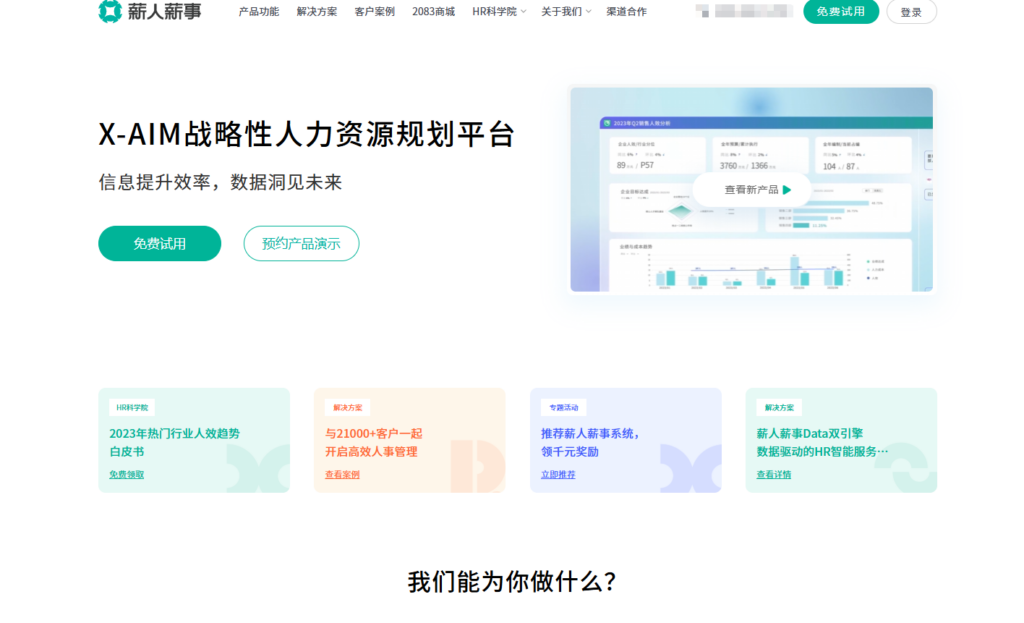The width and height of the screenshot is (1024, 623).
Task: Expand the 关于我们 dropdown menu
Action: [564, 12]
